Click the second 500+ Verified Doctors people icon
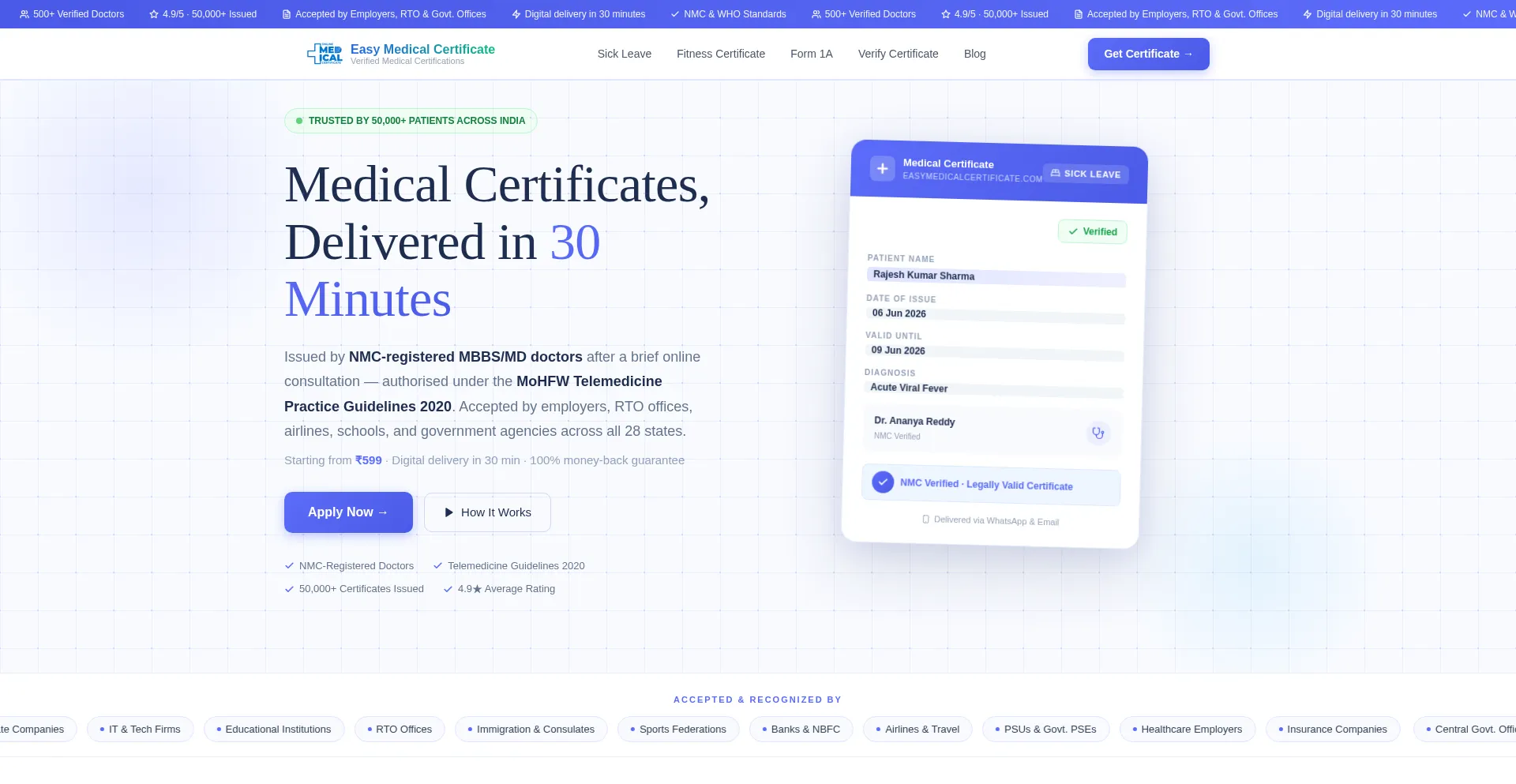1516x784 pixels. pos(816,14)
